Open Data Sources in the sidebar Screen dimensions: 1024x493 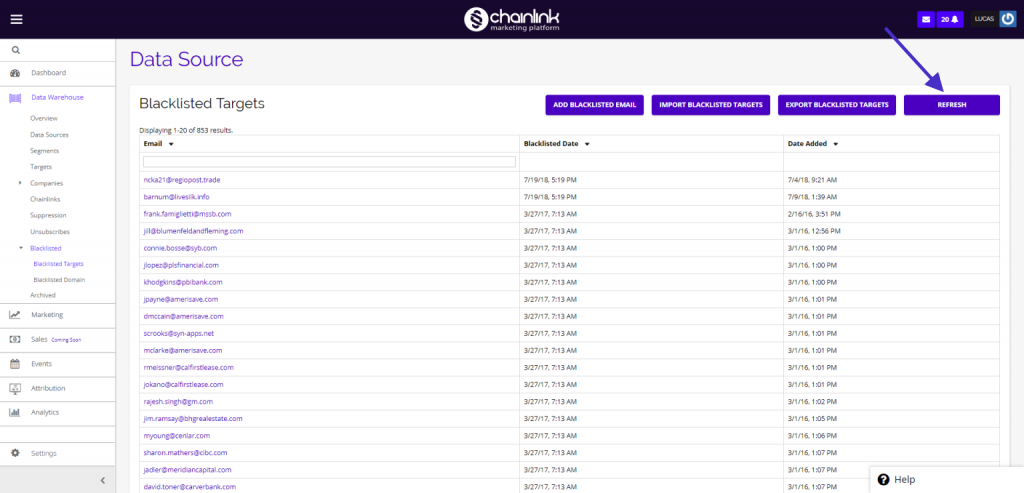point(49,135)
